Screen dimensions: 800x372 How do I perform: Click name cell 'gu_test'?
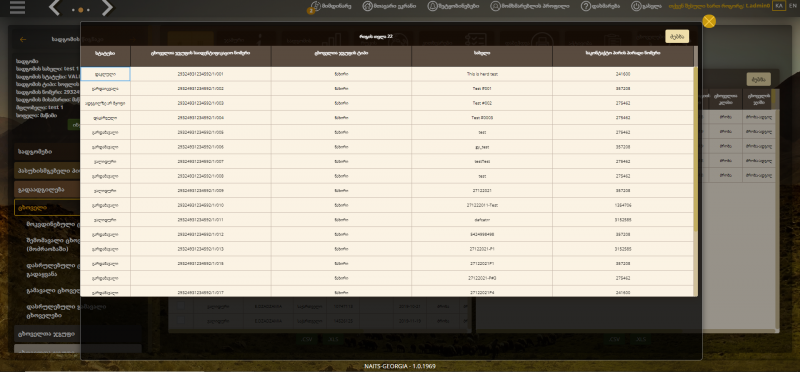click(x=482, y=147)
